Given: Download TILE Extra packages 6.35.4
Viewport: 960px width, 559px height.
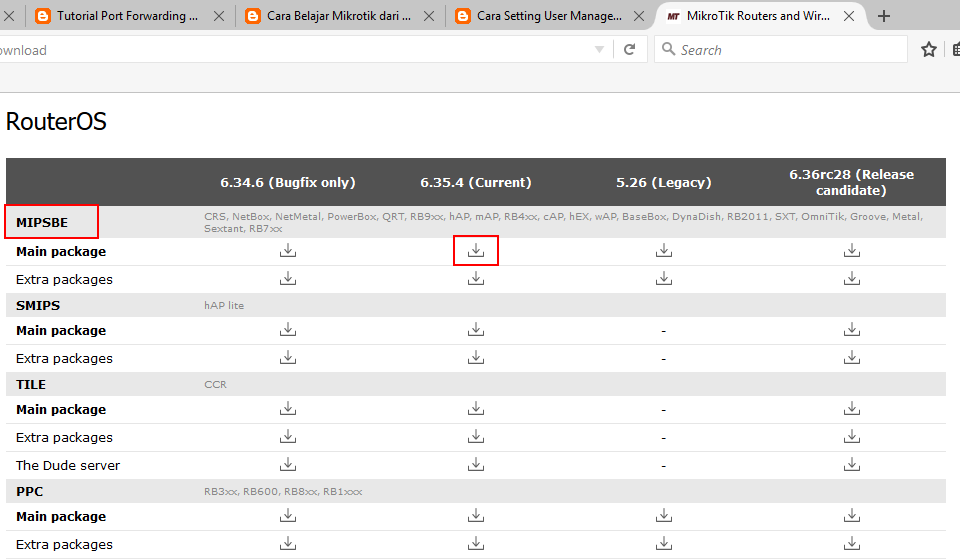Looking at the screenshot, I should 476,437.
